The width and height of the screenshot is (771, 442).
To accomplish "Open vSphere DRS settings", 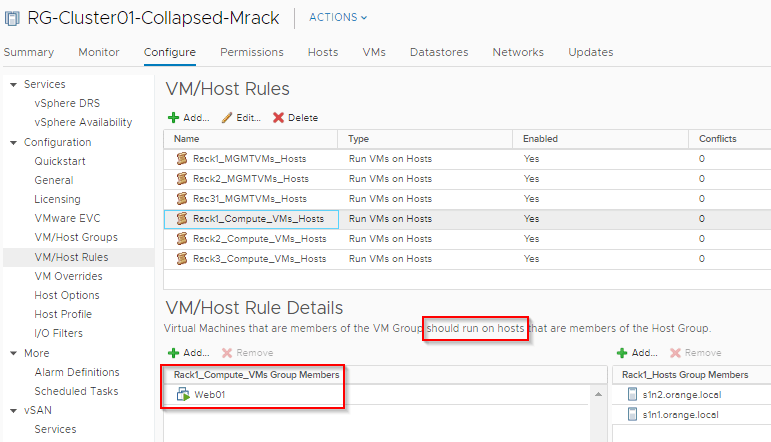I will pyautogui.click(x=67, y=103).
